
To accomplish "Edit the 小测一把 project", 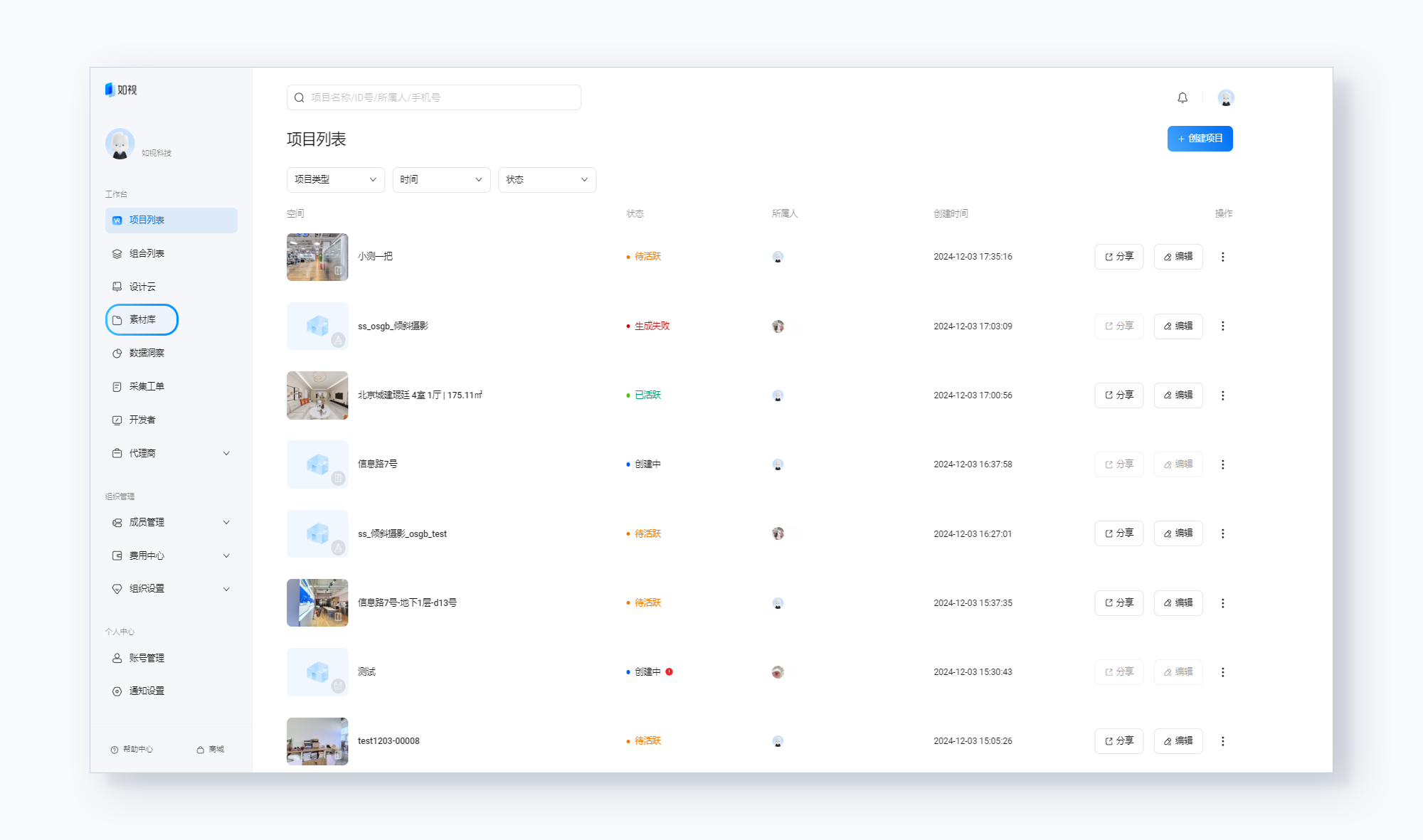I will pos(1178,257).
